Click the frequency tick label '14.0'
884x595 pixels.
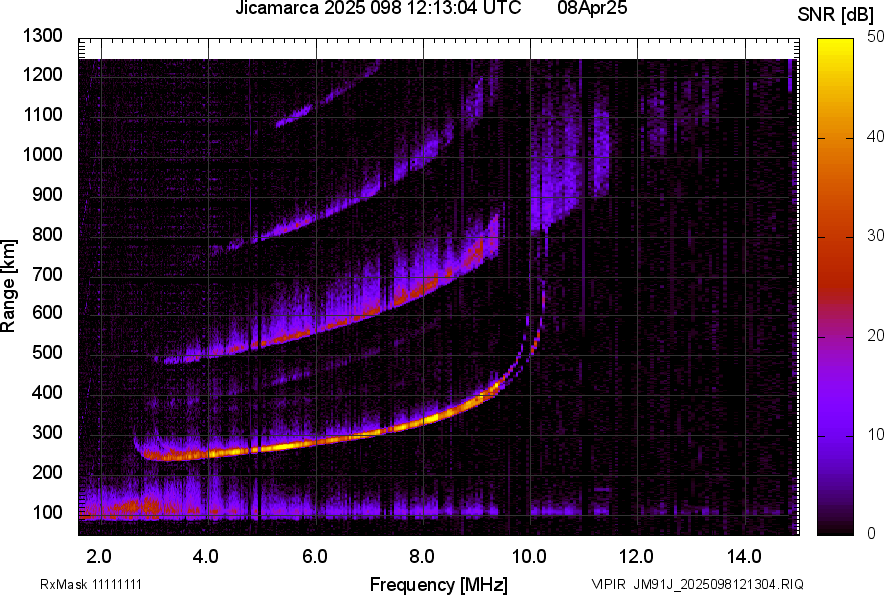[744, 557]
